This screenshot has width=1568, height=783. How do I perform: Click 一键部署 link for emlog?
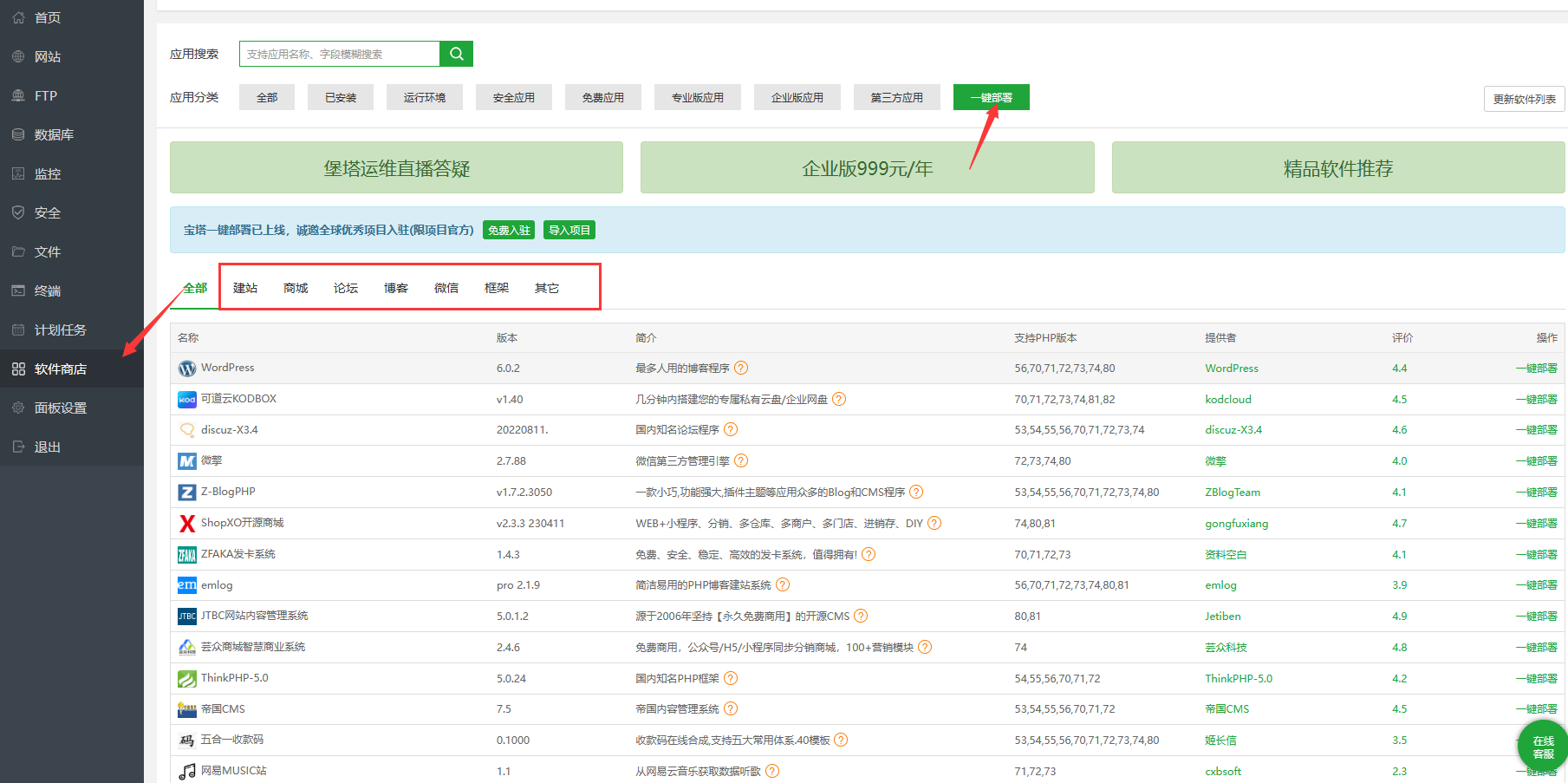tap(1536, 584)
